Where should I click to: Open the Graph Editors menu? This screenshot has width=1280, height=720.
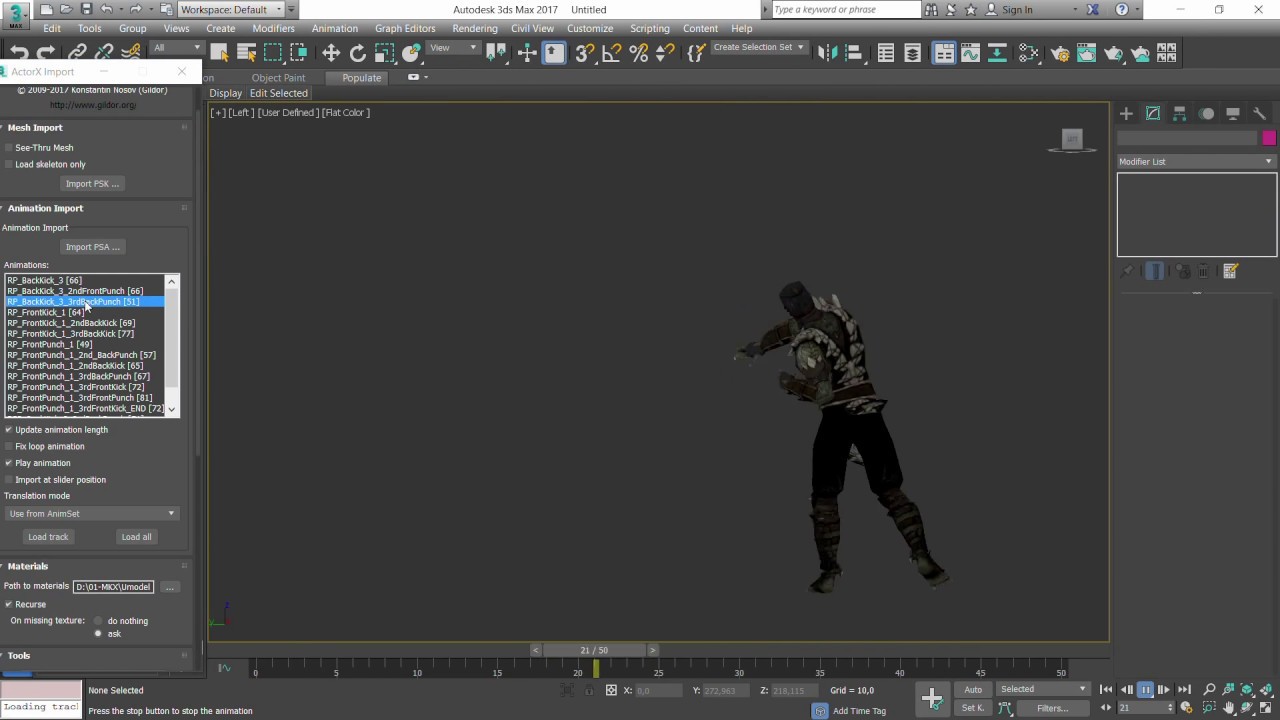click(405, 29)
